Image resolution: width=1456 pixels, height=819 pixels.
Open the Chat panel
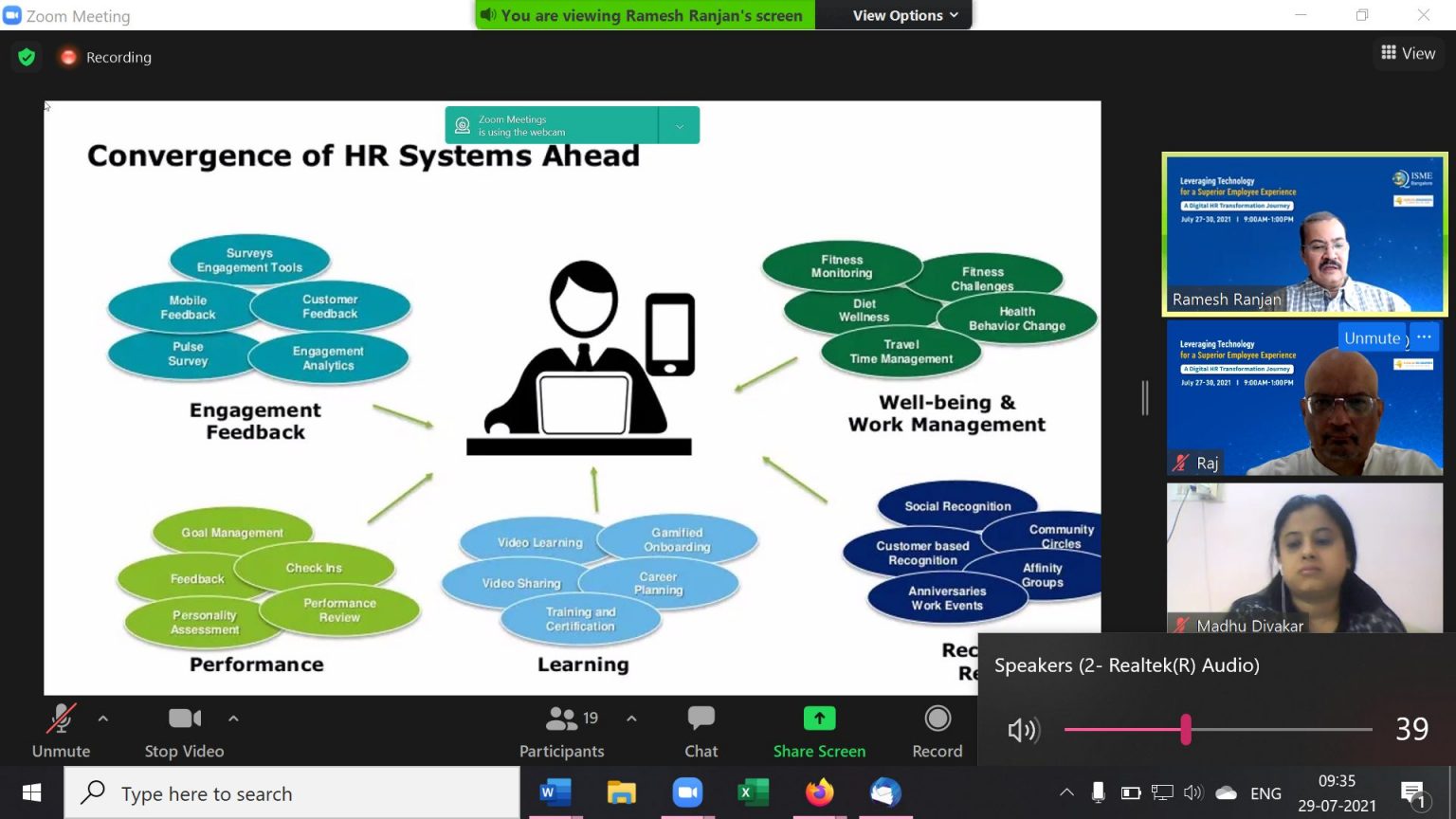pos(701,720)
